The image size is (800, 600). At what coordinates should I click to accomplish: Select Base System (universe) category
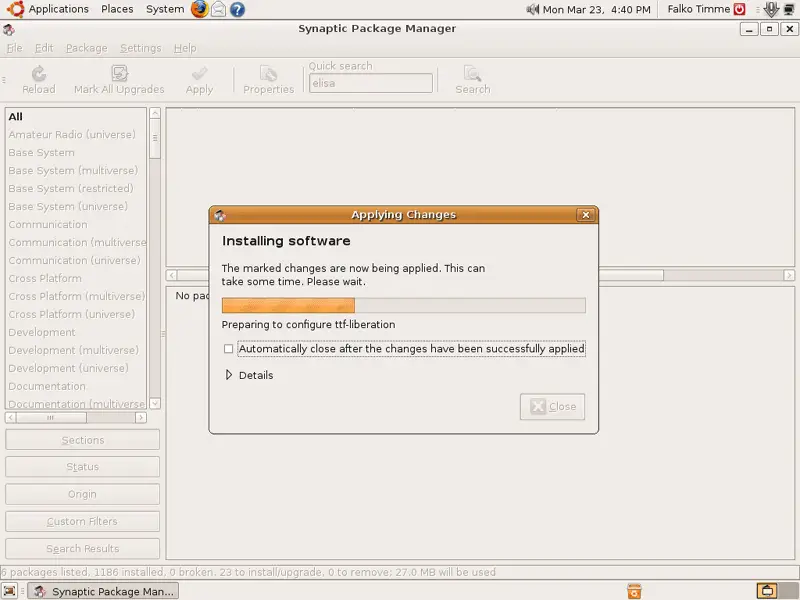click(77, 207)
